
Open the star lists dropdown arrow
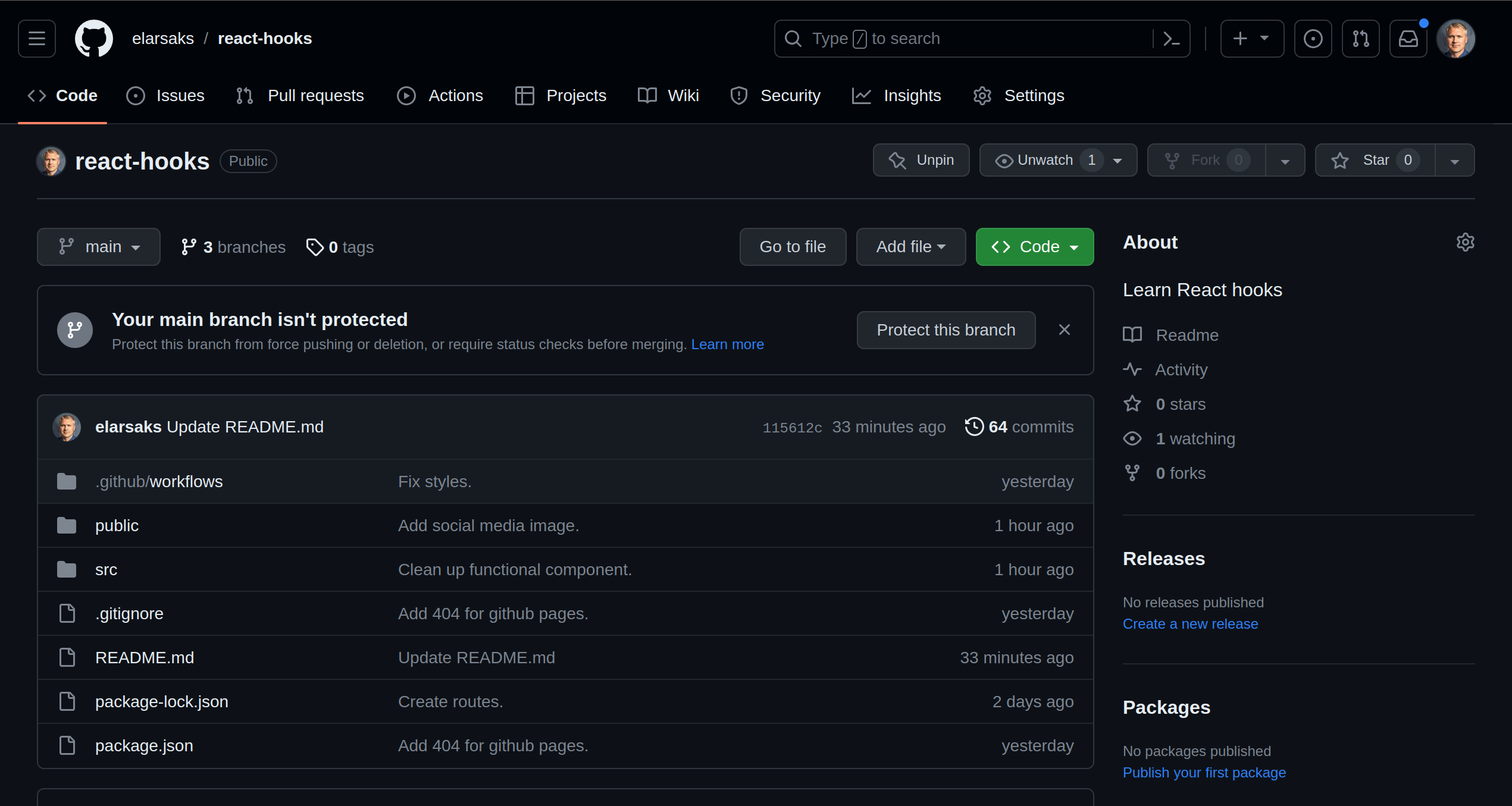[x=1455, y=161]
